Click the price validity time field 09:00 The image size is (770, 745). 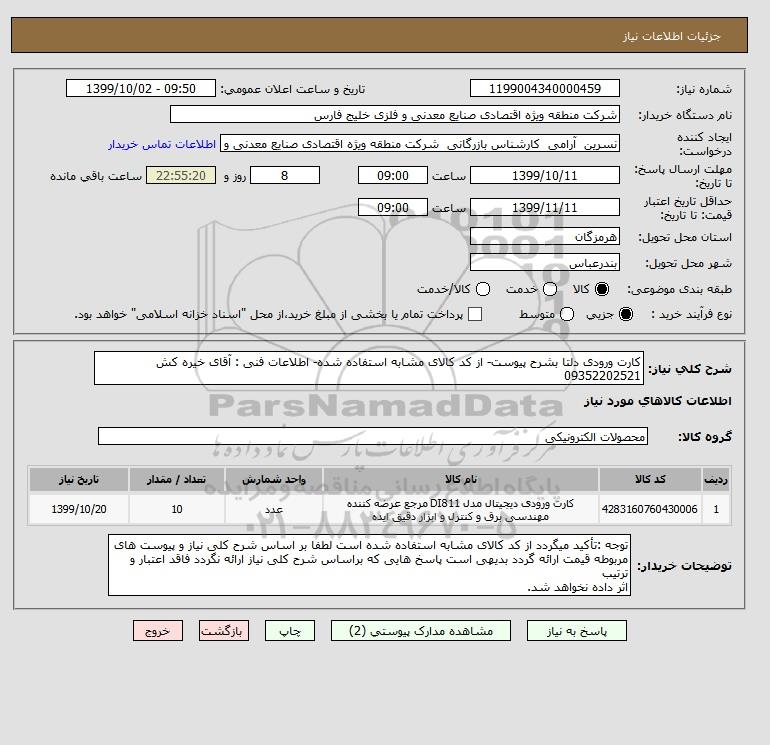click(x=393, y=207)
